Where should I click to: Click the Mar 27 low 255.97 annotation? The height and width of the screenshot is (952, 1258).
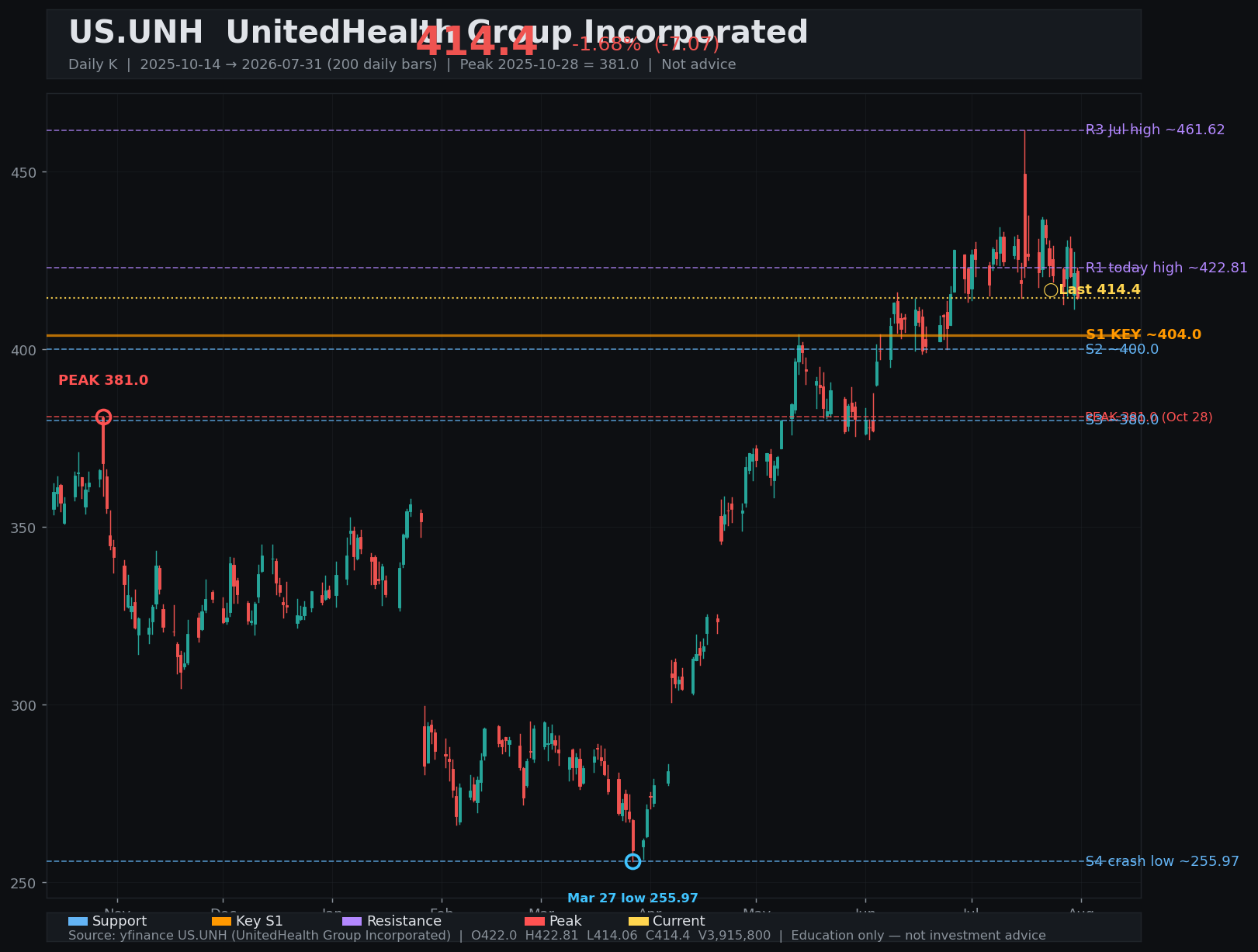(x=632, y=898)
